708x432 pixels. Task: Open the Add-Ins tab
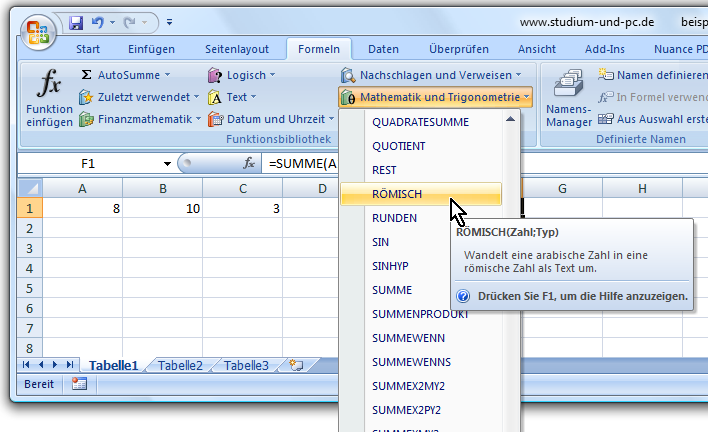pyautogui.click(x=605, y=49)
